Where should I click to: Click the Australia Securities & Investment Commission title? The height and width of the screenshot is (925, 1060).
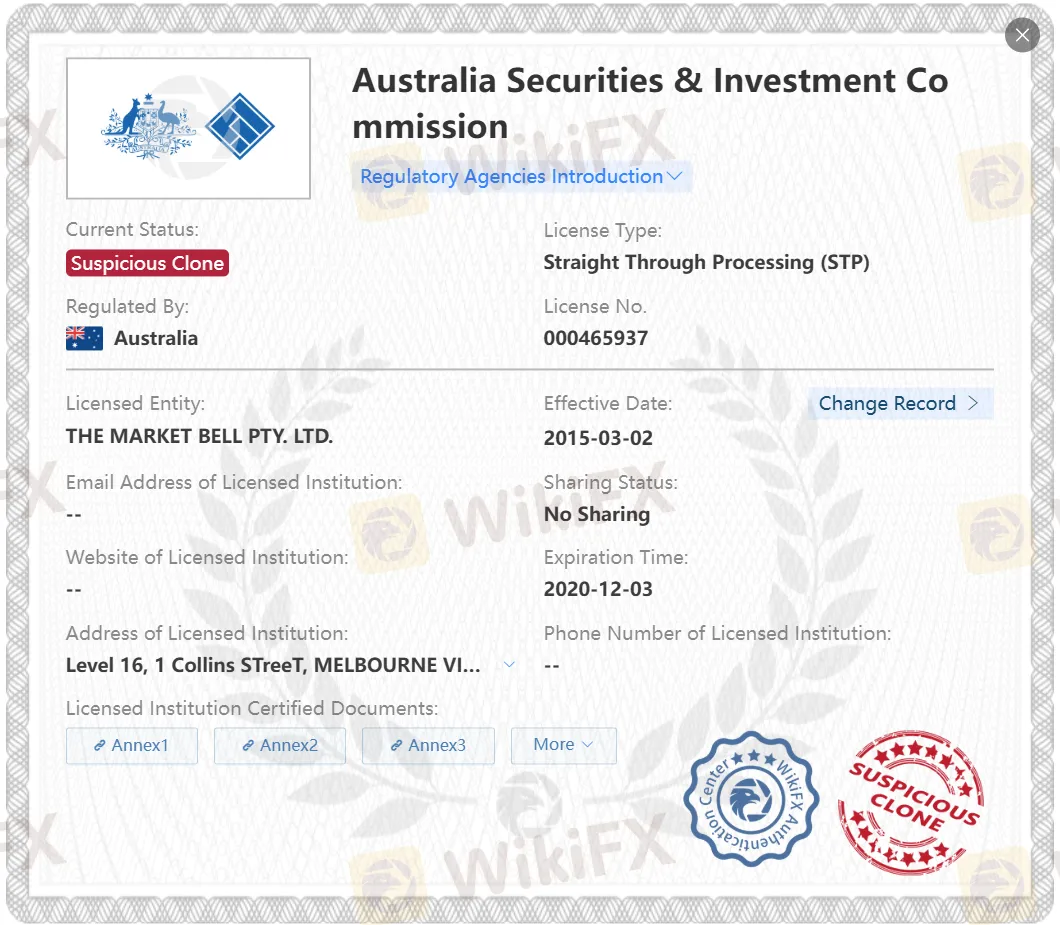click(x=650, y=103)
